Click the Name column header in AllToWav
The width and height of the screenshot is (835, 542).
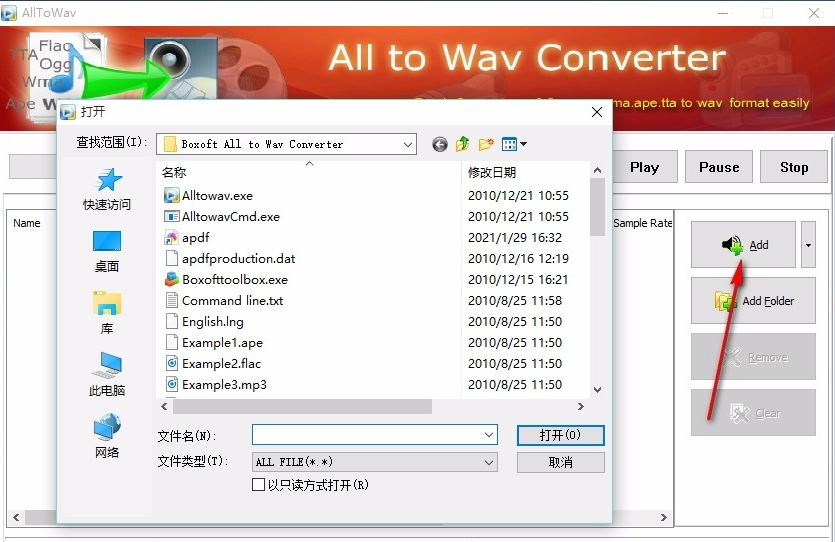click(27, 223)
